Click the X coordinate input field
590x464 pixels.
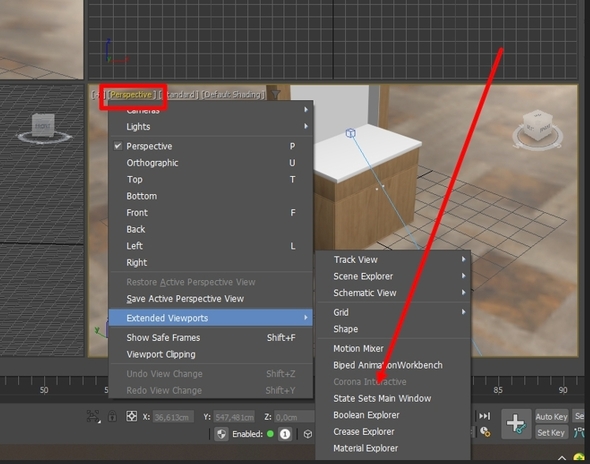(173, 417)
